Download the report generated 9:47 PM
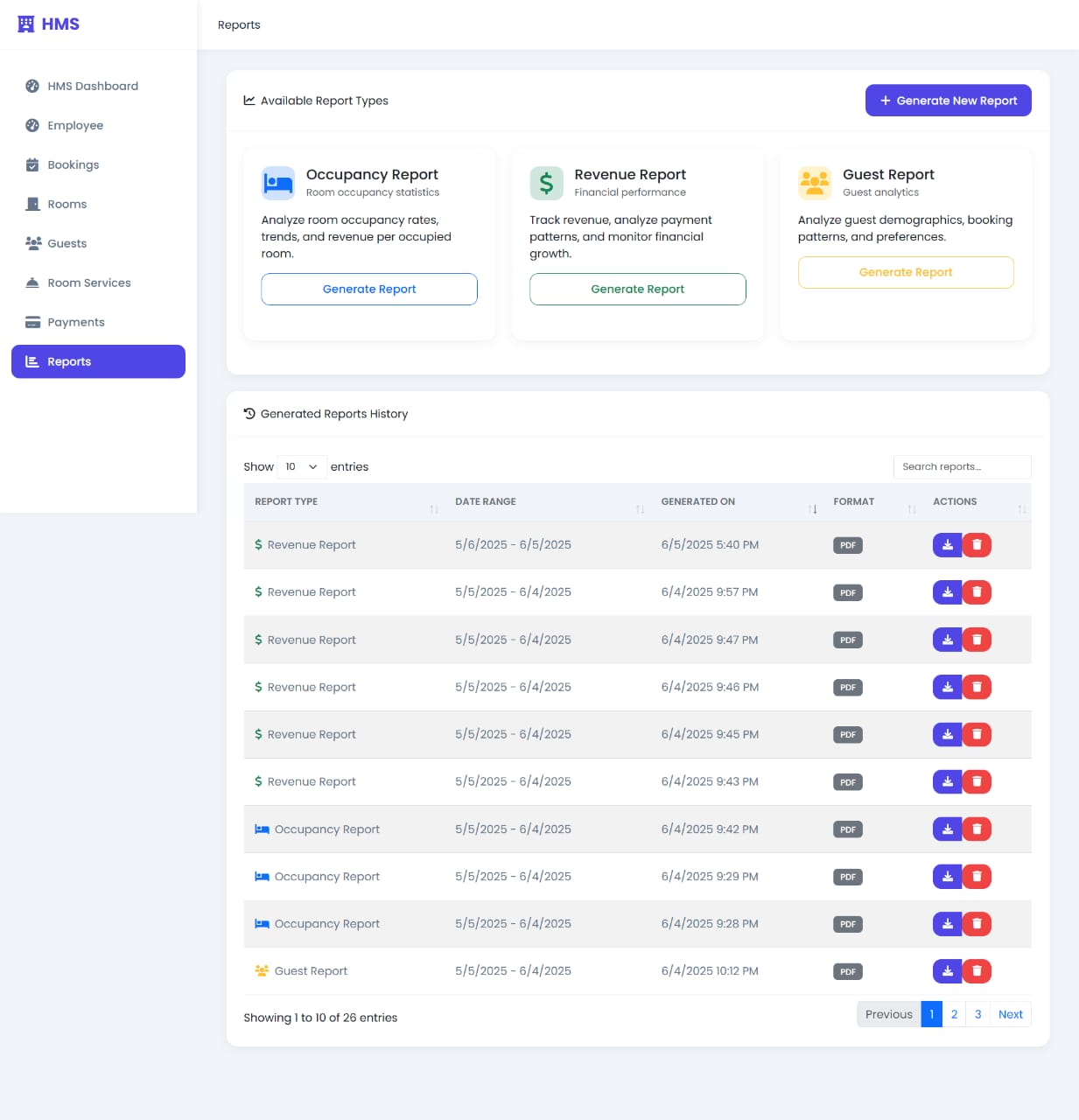 (x=947, y=640)
